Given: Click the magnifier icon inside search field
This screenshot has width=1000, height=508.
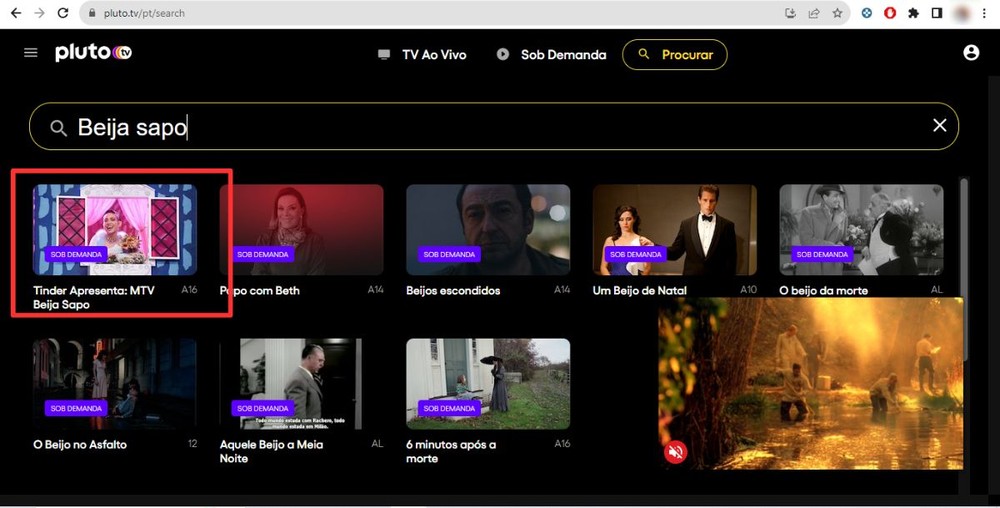Looking at the screenshot, I should [58, 128].
